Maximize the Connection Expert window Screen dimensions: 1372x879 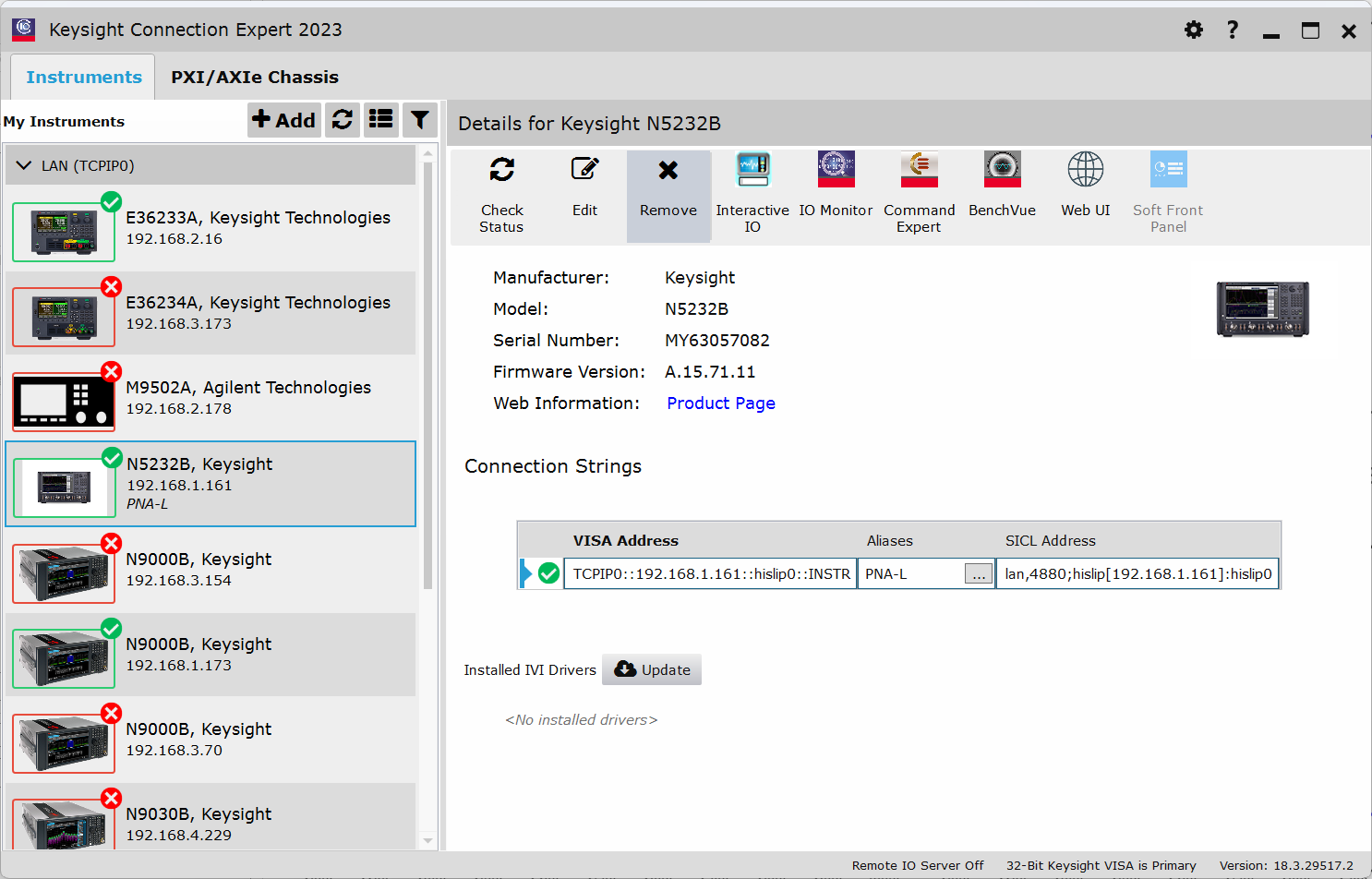(1310, 30)
